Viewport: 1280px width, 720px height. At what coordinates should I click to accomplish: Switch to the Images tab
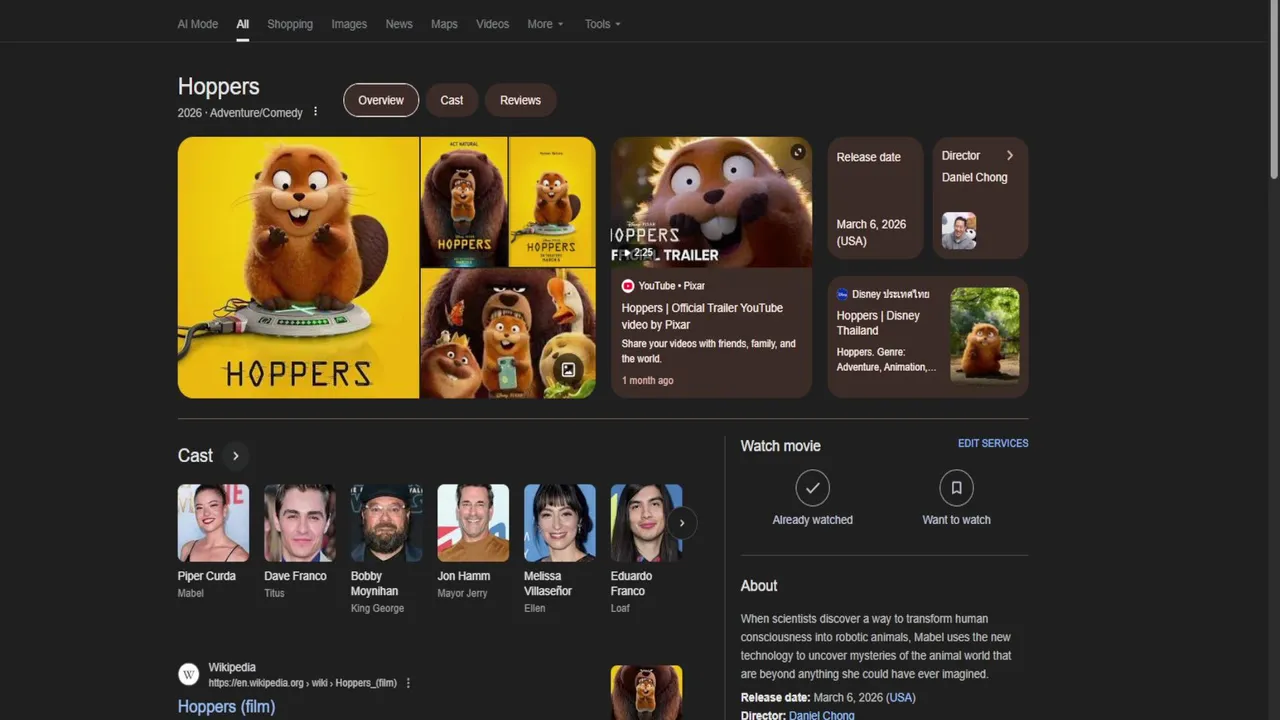tap(349, 24)
